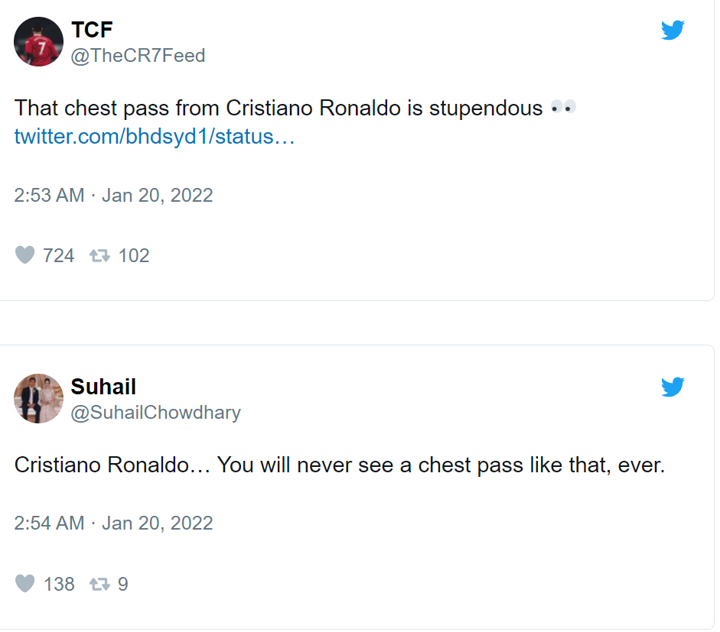Click the 9 retweets count
This screenshot has height=632, width=720.
123,583
